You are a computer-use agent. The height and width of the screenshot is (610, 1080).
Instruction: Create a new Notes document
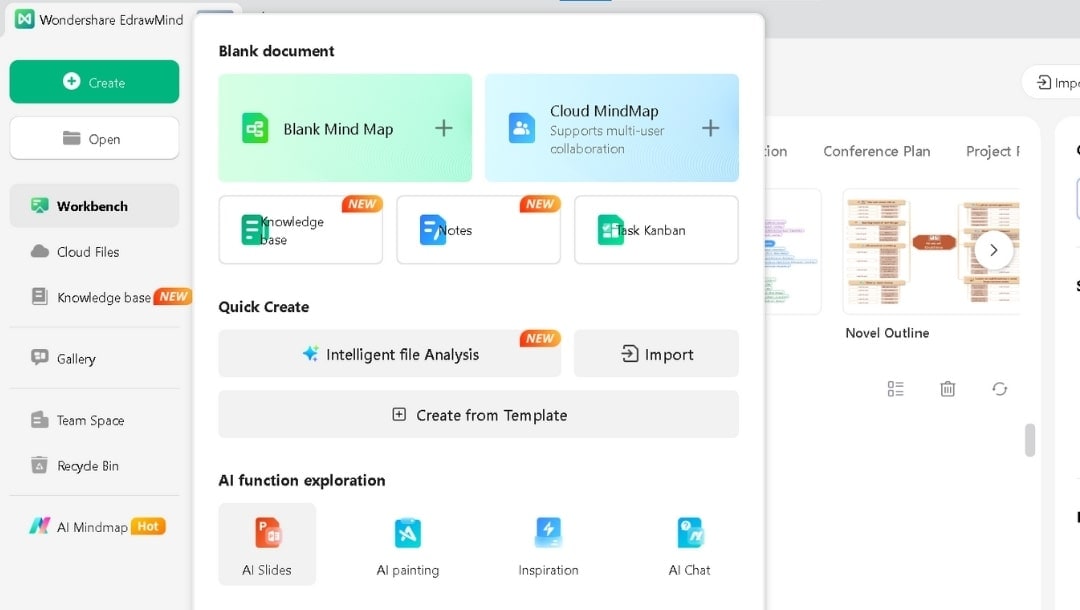point(478,230)
